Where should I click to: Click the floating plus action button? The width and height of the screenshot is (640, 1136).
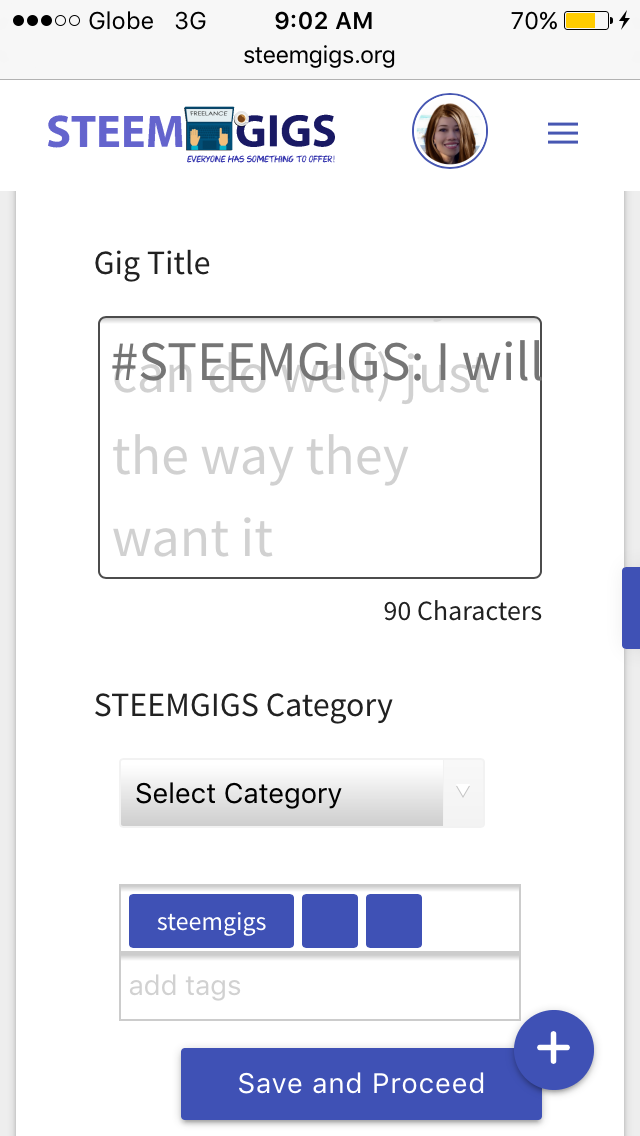point(553,1050)
